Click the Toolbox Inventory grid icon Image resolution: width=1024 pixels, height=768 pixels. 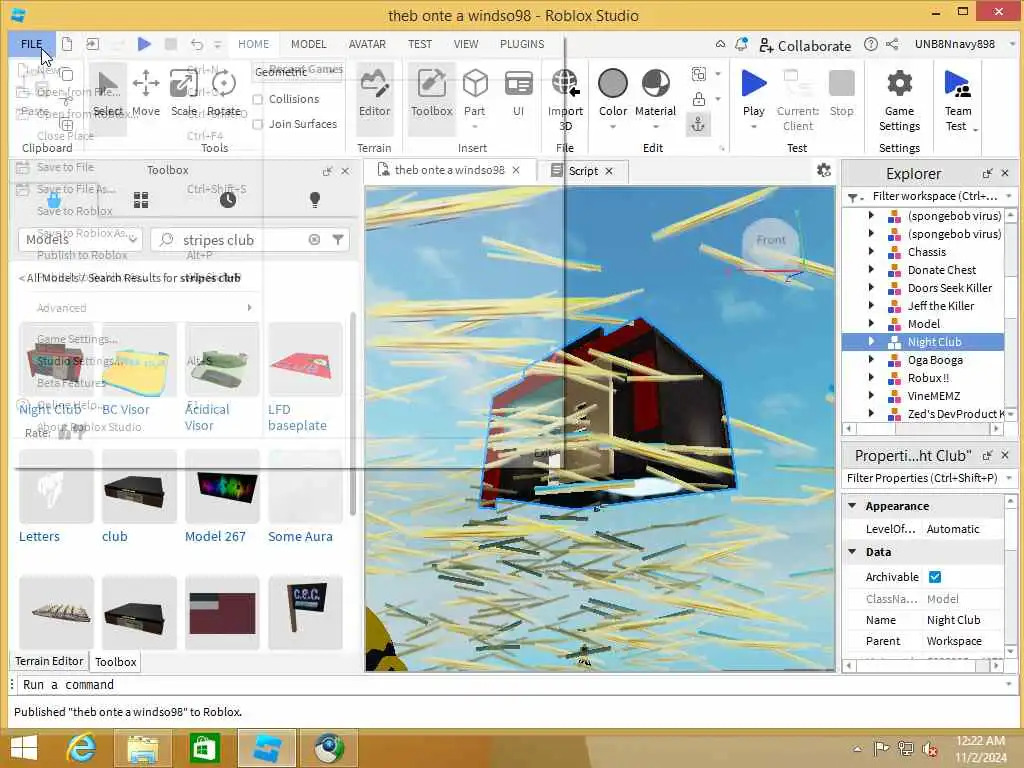[141, 200]
